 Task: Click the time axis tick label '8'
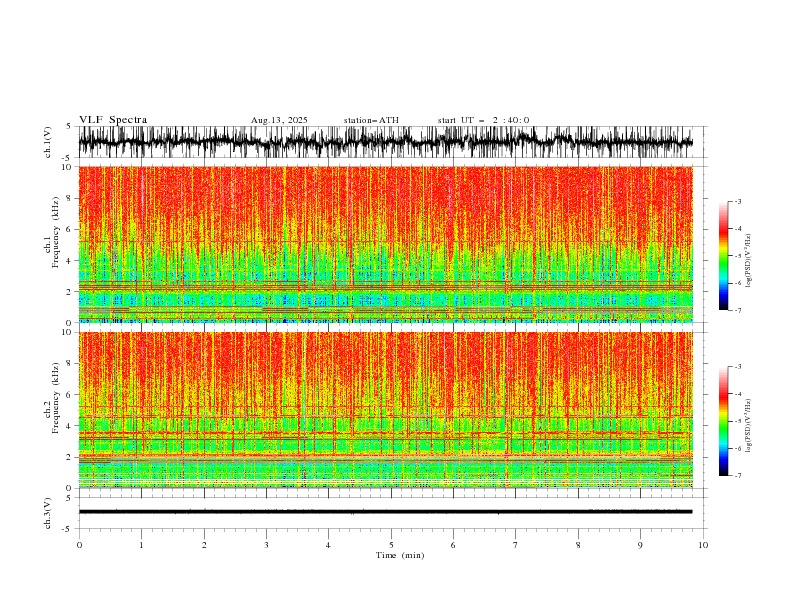click(x=578, y=545)
